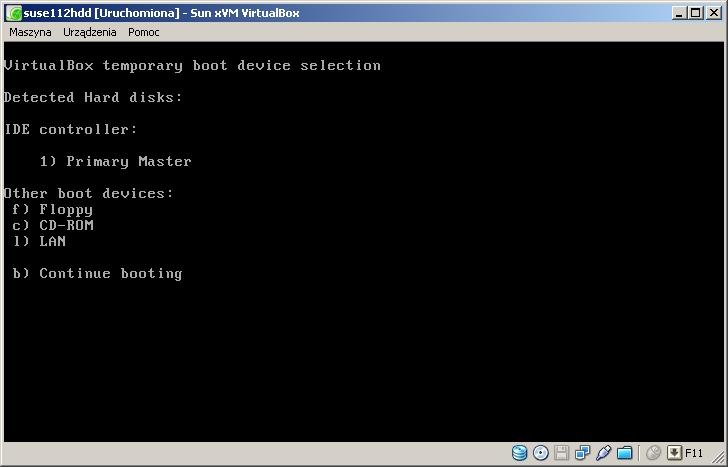Click the network adapters status icon
The image size is (728, 467).
pos(582,453)
